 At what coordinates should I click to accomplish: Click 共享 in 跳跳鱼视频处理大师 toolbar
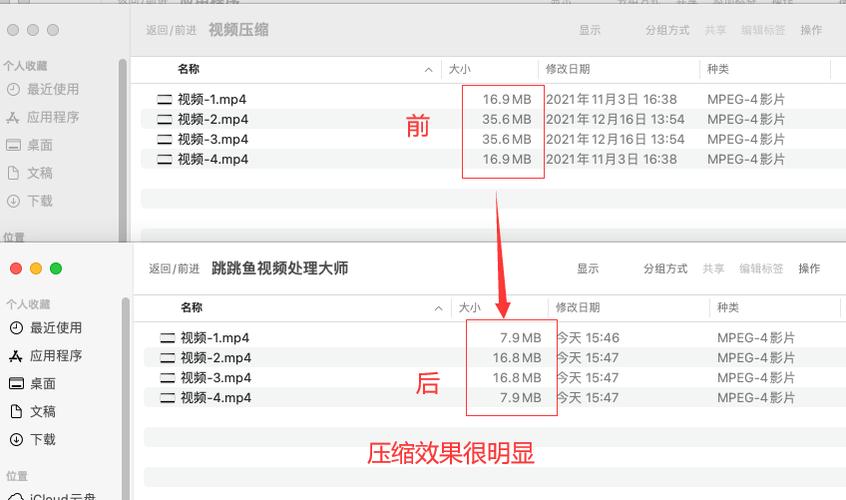pos(713,269)
